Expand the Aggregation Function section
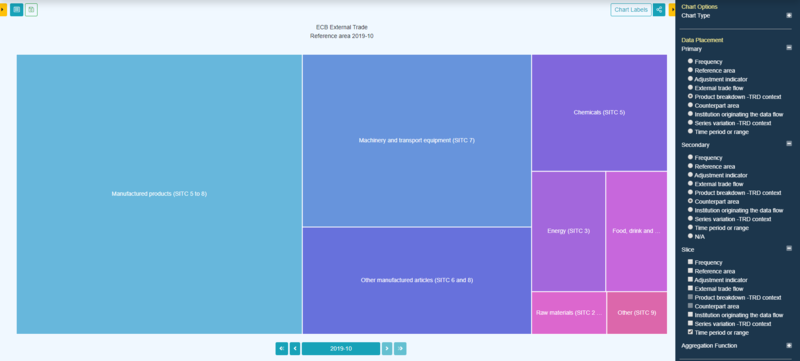 (x=789, y=345)
